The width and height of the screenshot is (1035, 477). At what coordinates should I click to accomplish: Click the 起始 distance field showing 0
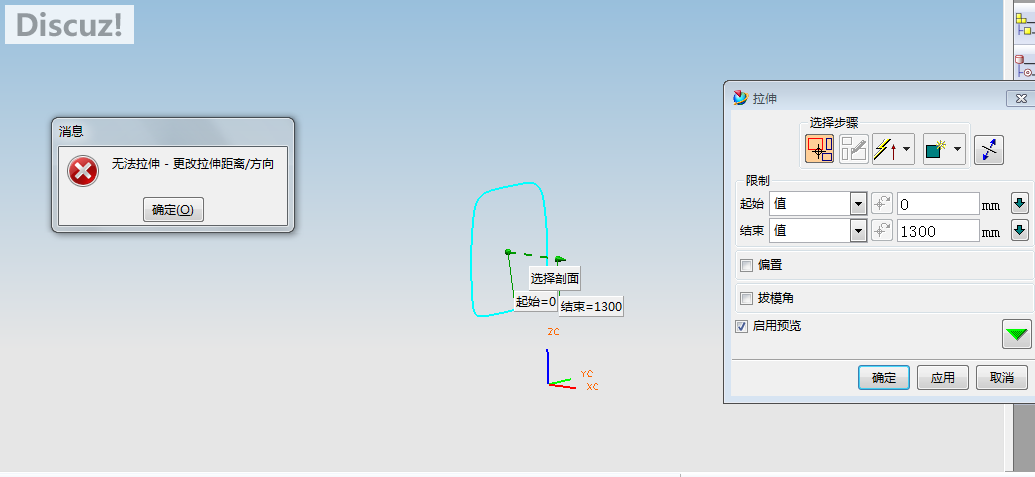click(x=937, y=204)
